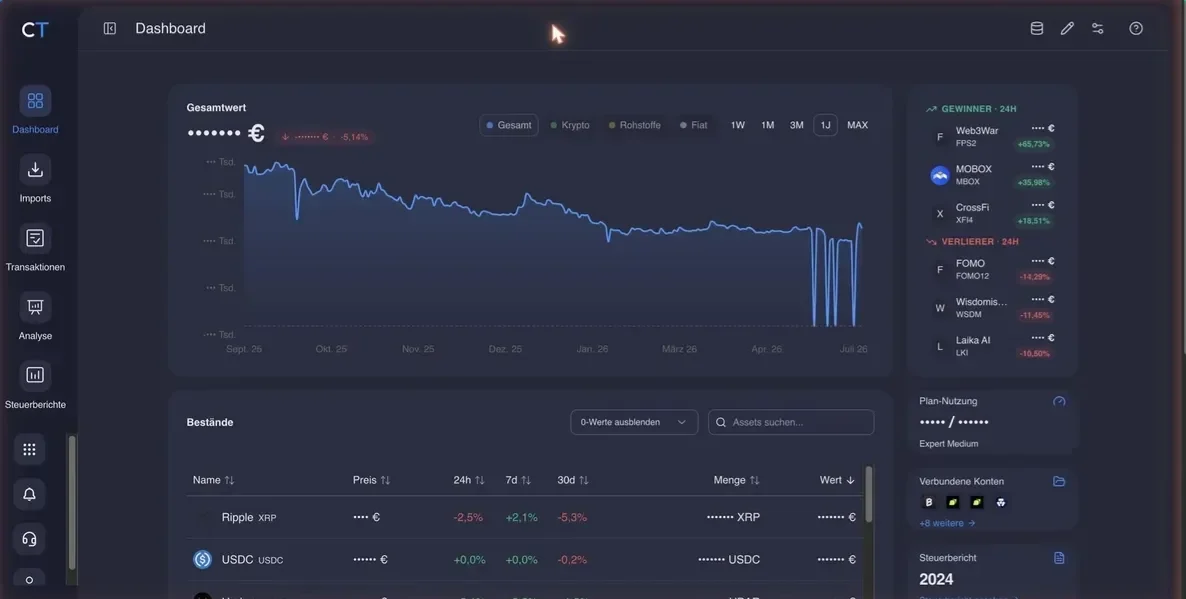Sort by Name column arrows
1186x599 pixels.
click(x=229, y=480)
